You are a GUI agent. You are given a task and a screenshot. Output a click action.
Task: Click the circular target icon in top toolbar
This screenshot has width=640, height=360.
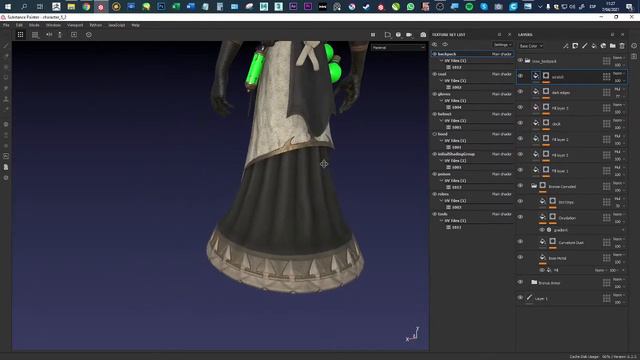coord(89,35)
